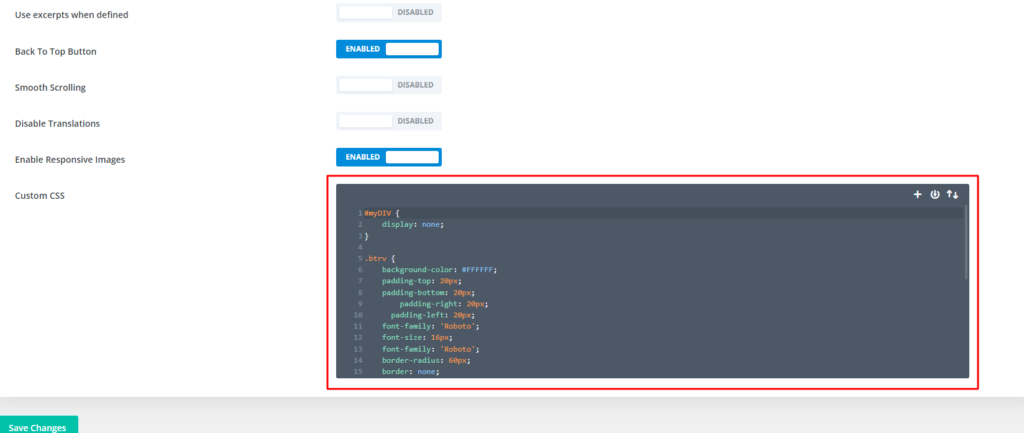Viewport: 1024px width, 433px height.
Task: Click line number 4 in editor gutter
Action: (x=359, y=247)
